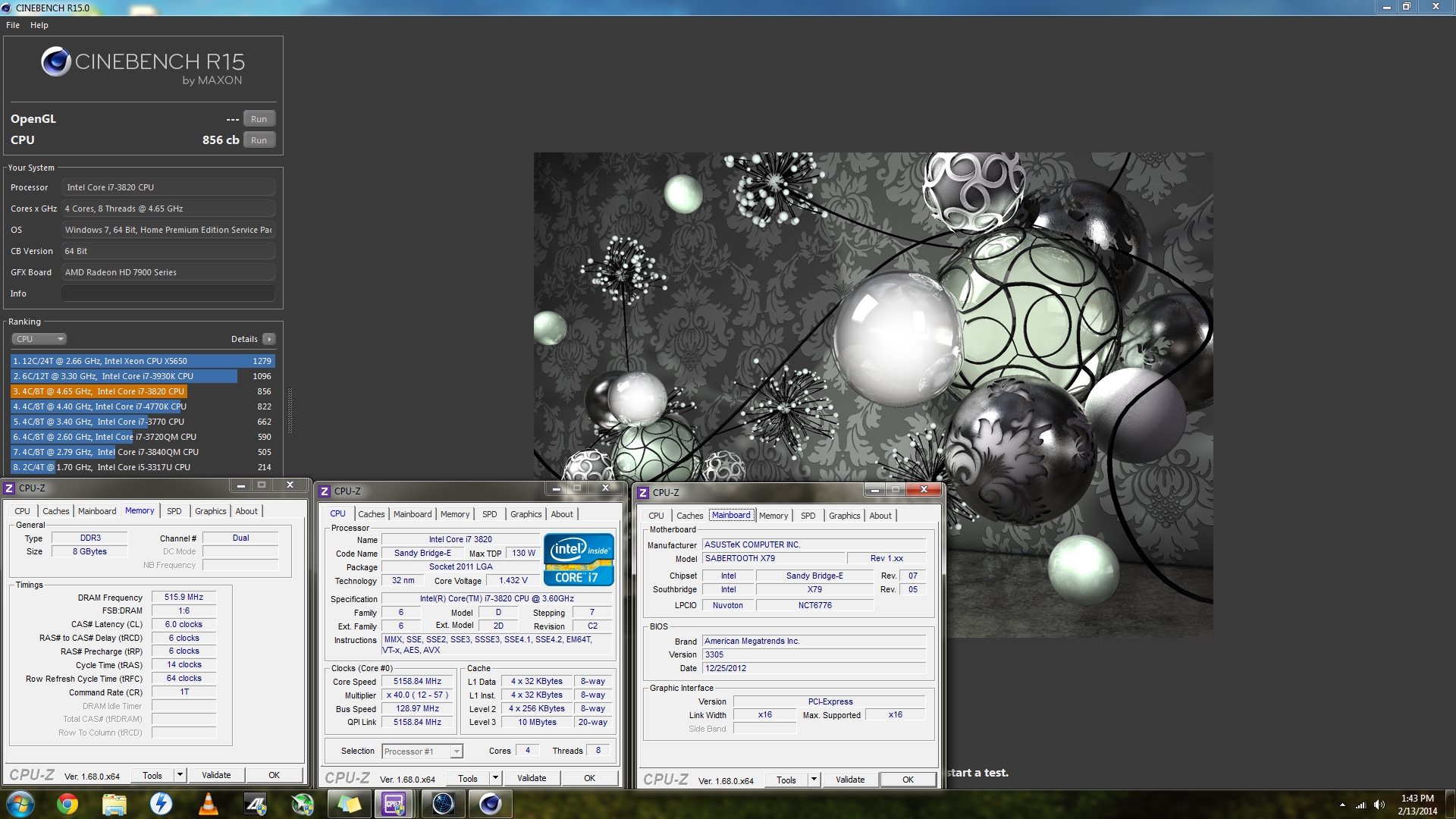Select the Core i5-3317U ranking row

click(143, 467)
